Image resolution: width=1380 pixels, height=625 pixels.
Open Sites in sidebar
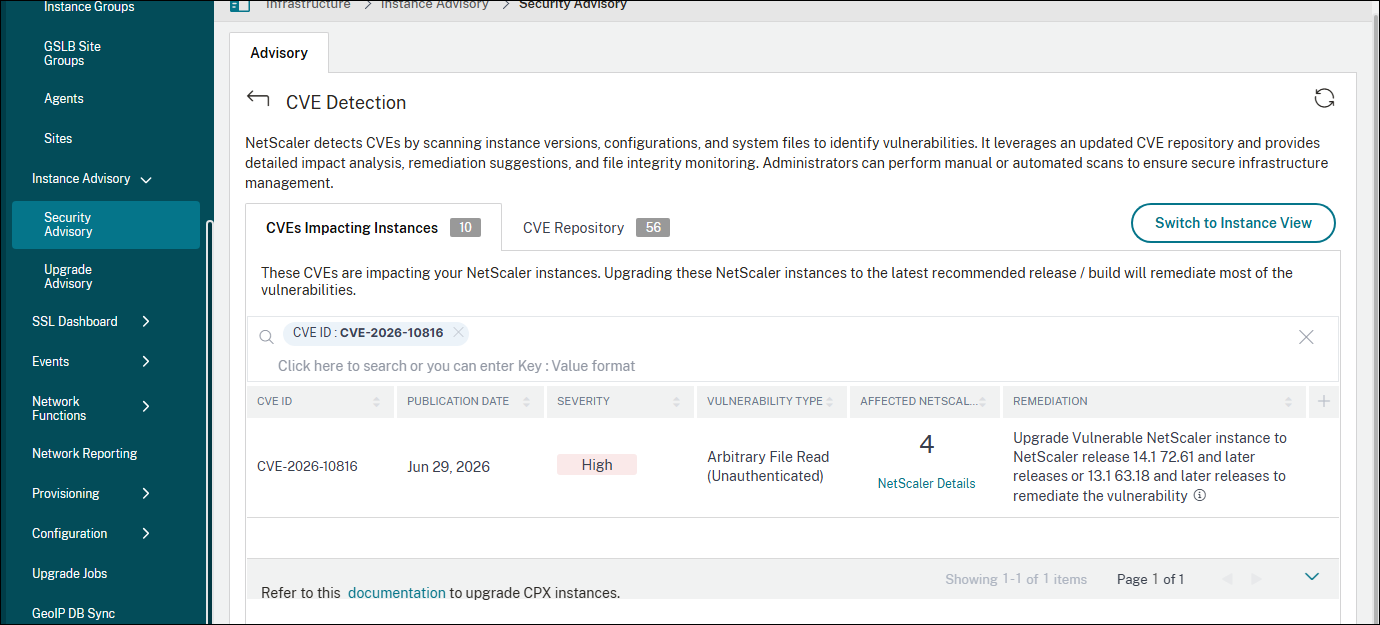pyautogui.click(x=58, y=138)
